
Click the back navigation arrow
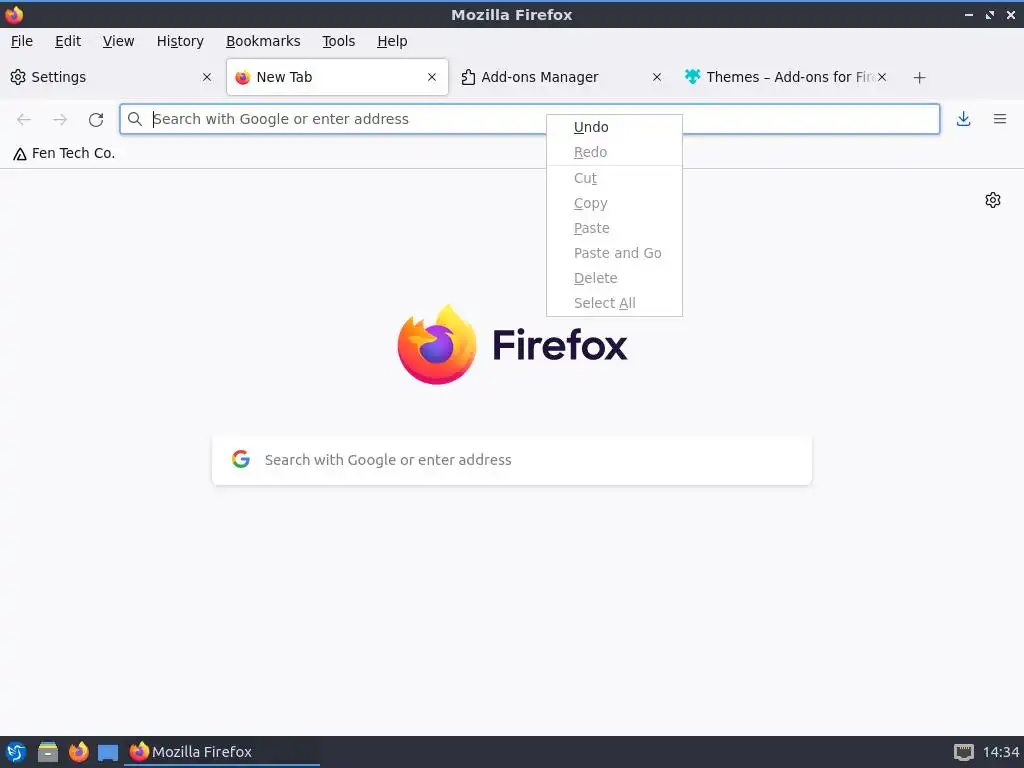click(24, 120)
